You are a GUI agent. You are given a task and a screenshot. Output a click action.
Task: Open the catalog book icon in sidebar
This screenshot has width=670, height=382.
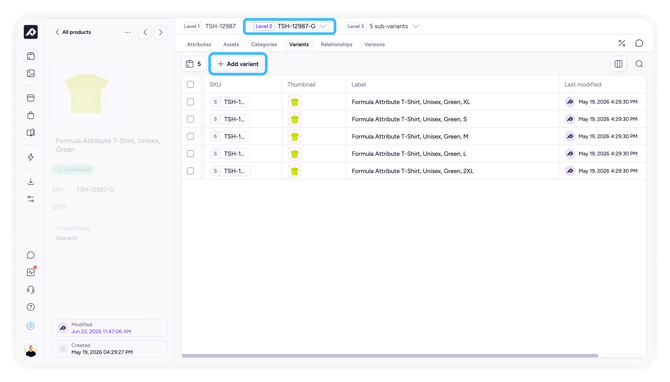pyautogui.click(x=31, y=132)
